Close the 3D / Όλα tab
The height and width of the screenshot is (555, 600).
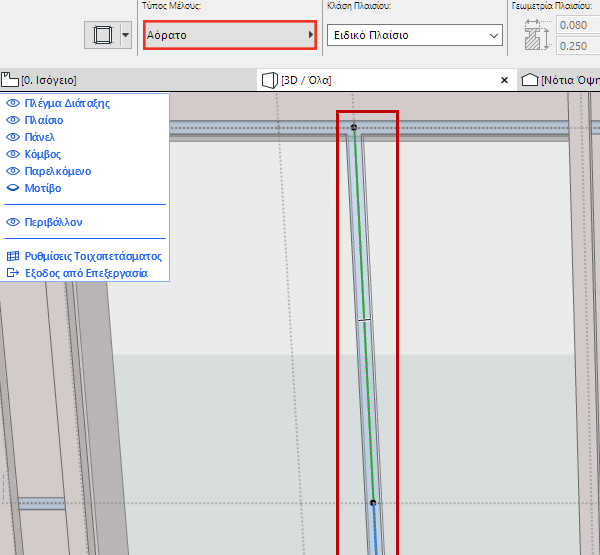point(502,79)
